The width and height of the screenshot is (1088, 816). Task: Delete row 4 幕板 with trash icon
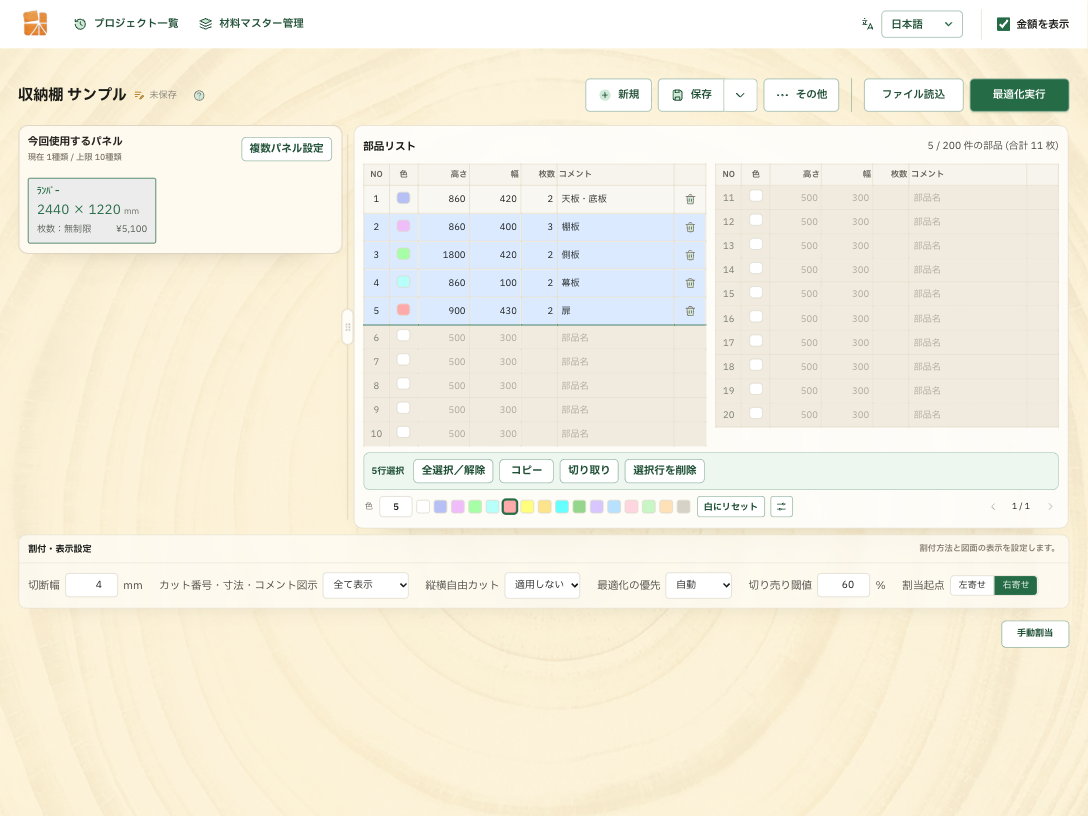[x=690, y=283]
